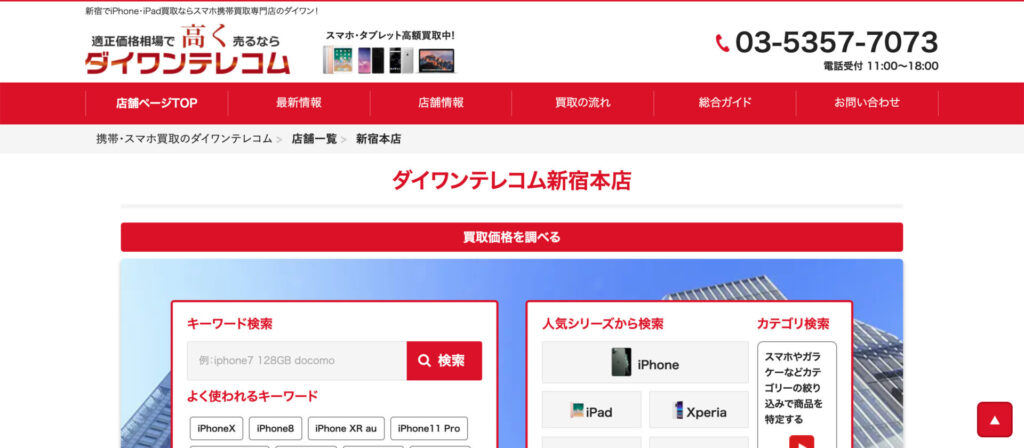Viewport: 1024px width, 448px height.
Task: Click the キーワード検索 heading
Action: click(x=230, y=323)
